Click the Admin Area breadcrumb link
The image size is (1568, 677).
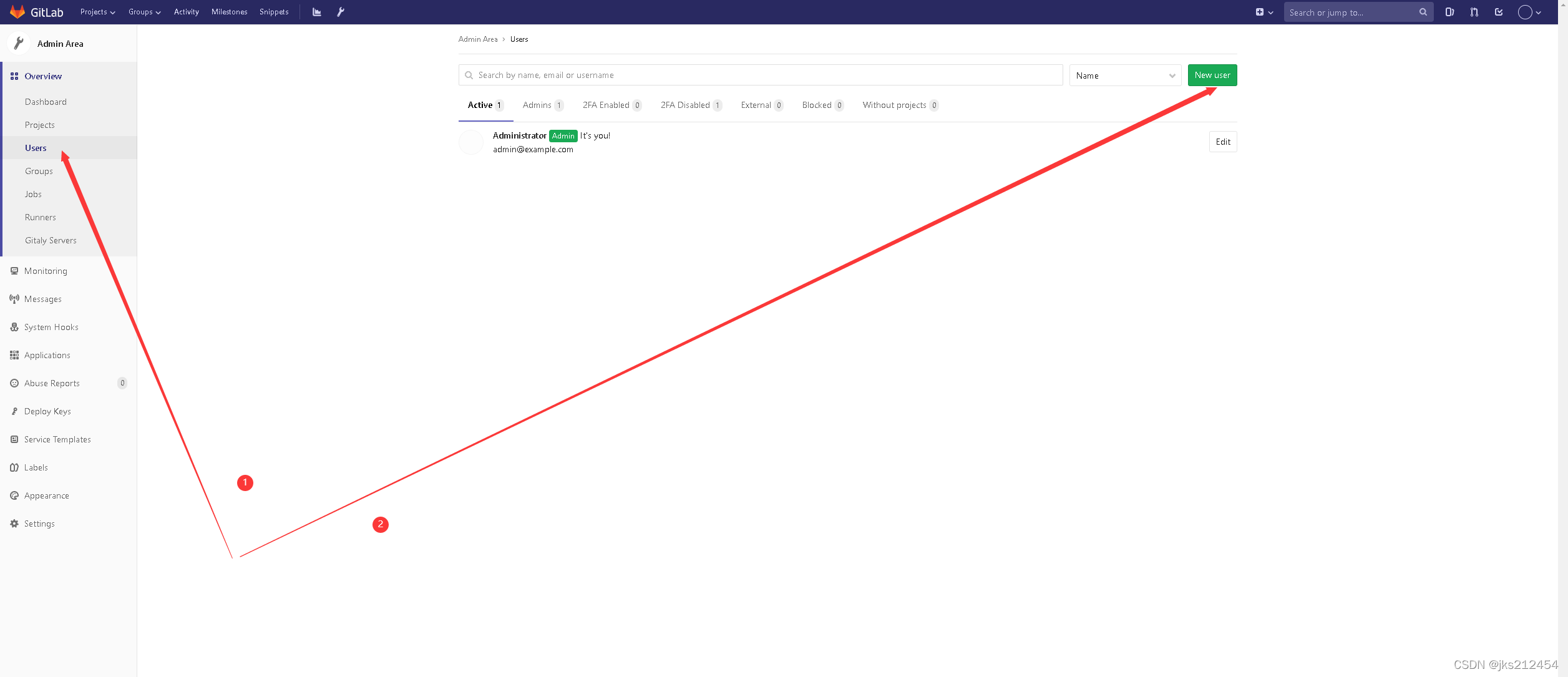(x=478, y=39)
